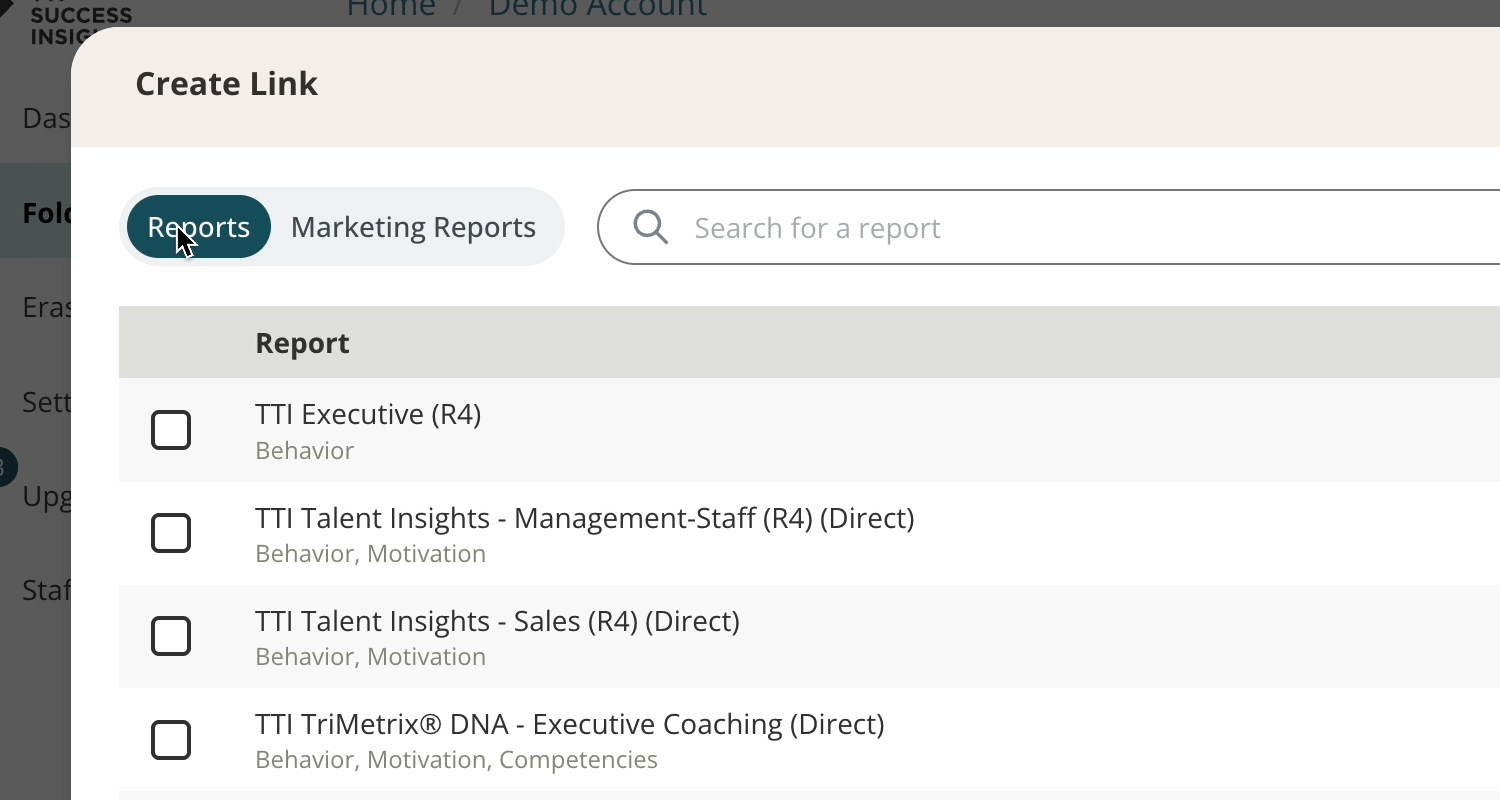Tick the Management-Staff (R4) report checkbox
Viewport: 1500px width, 800px height.
pyautogui.click(x=171, y=533)
